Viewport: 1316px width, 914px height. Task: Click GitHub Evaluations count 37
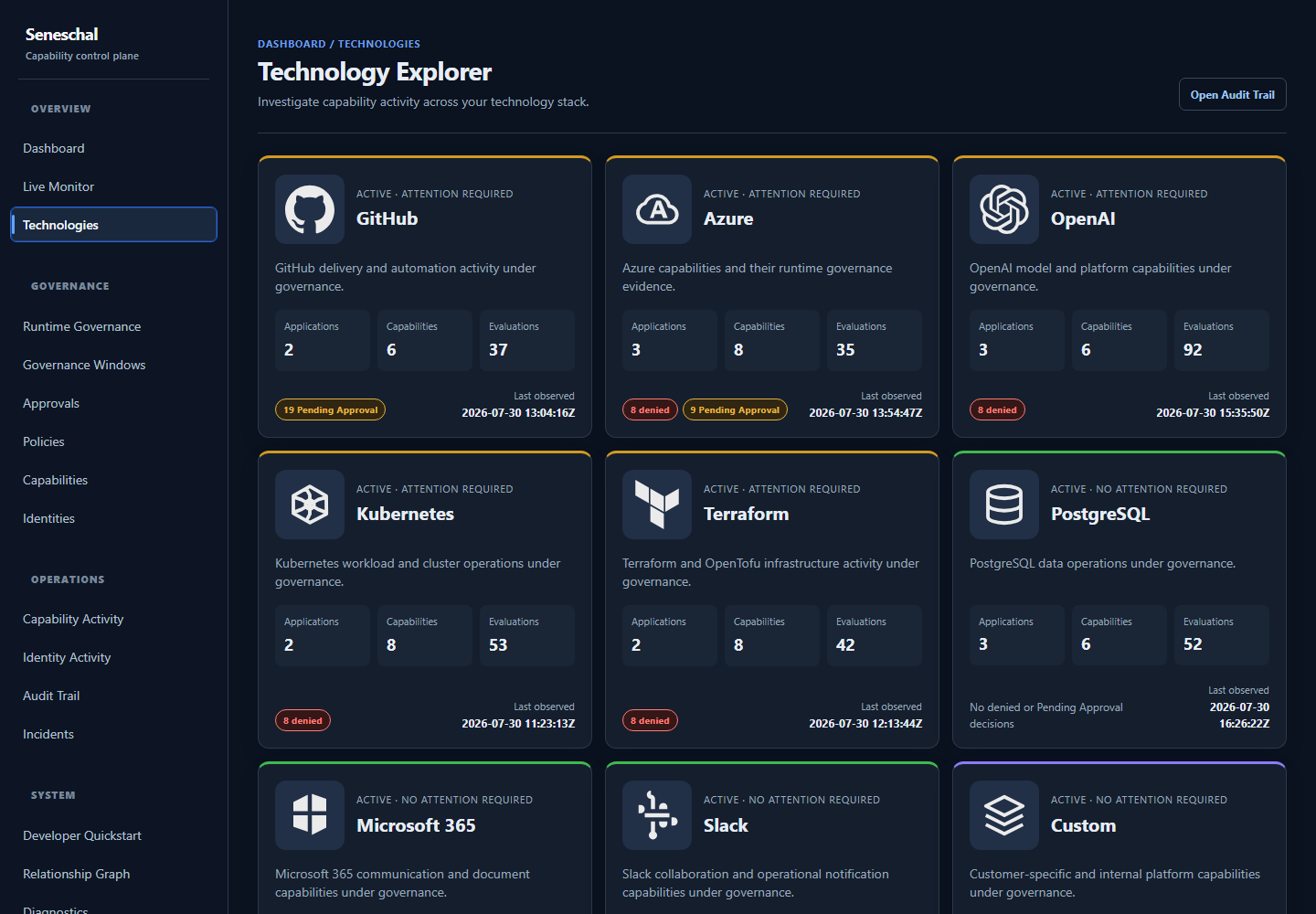coord(498,350)
